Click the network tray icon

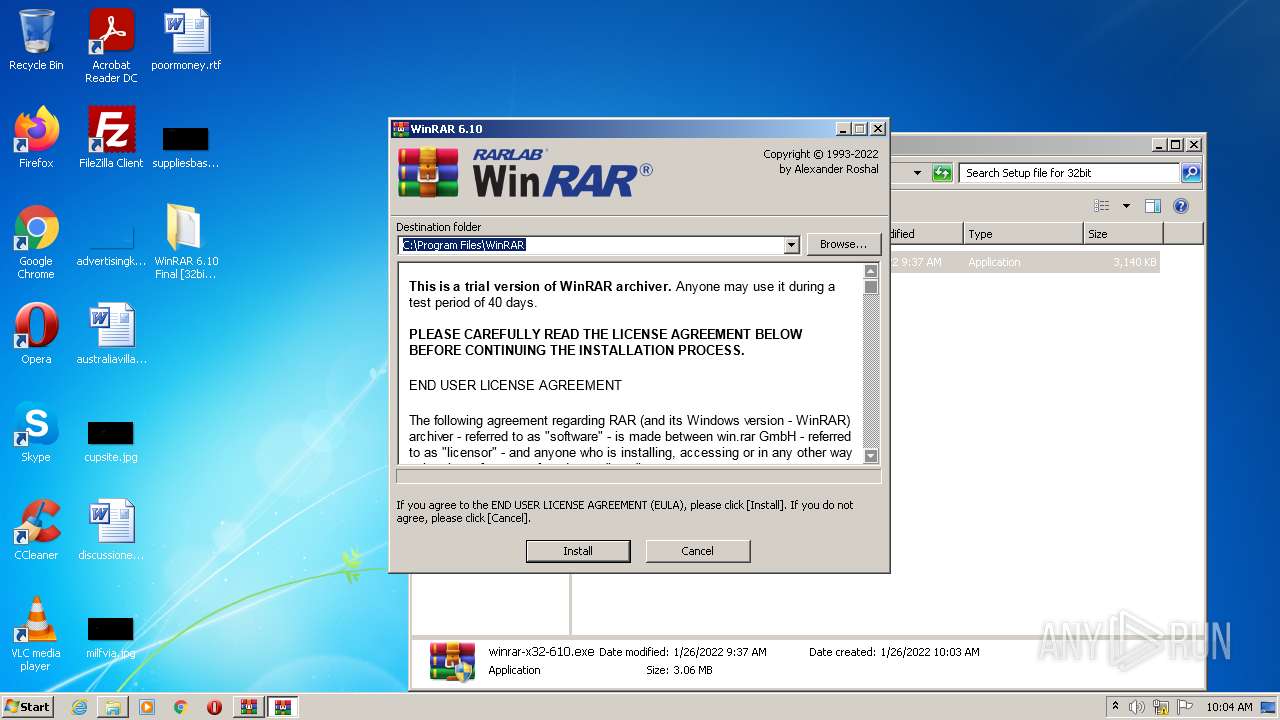click(1161, 707)
